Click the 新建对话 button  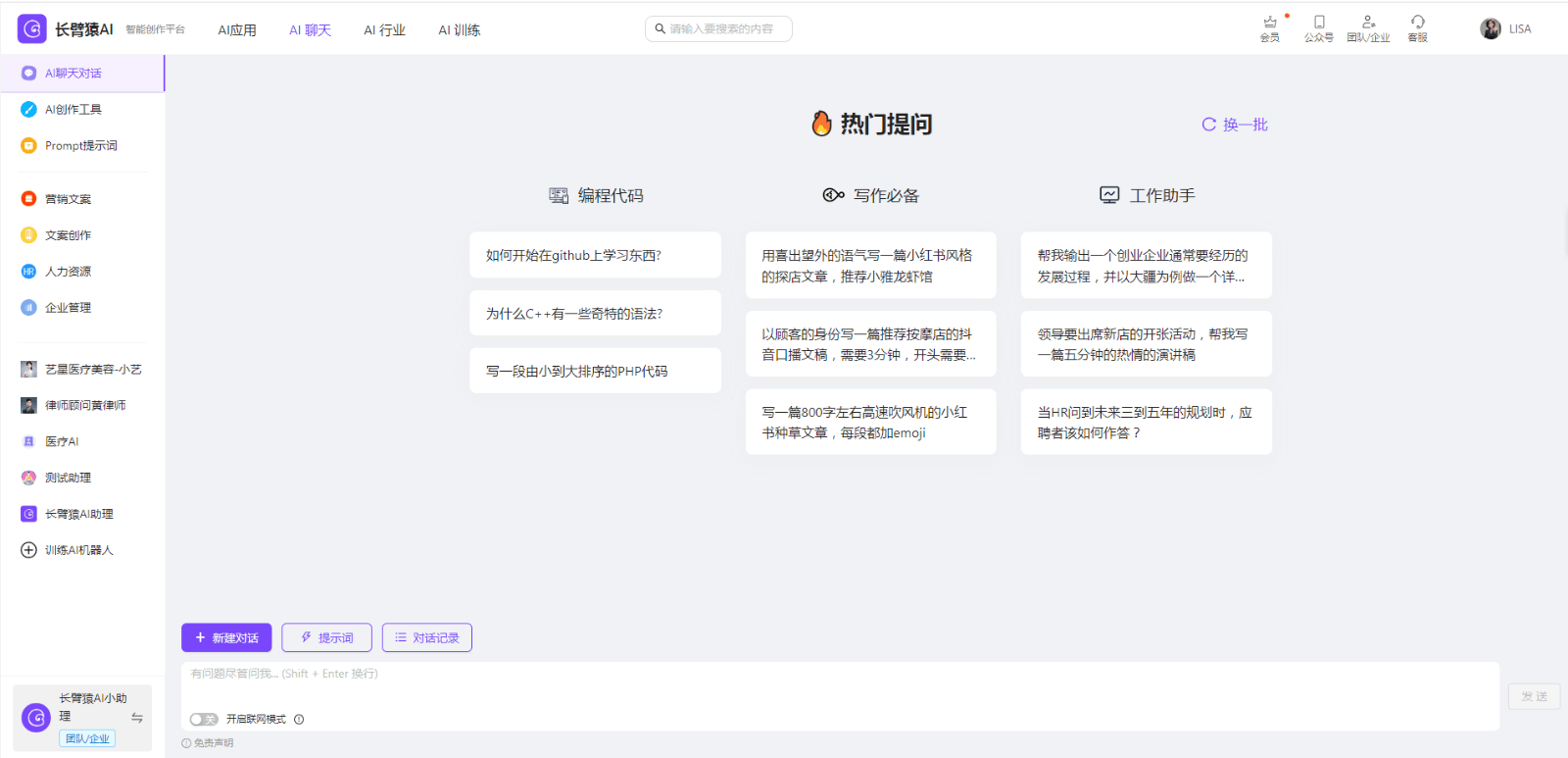pyautogui.click(x=226, y=637)
